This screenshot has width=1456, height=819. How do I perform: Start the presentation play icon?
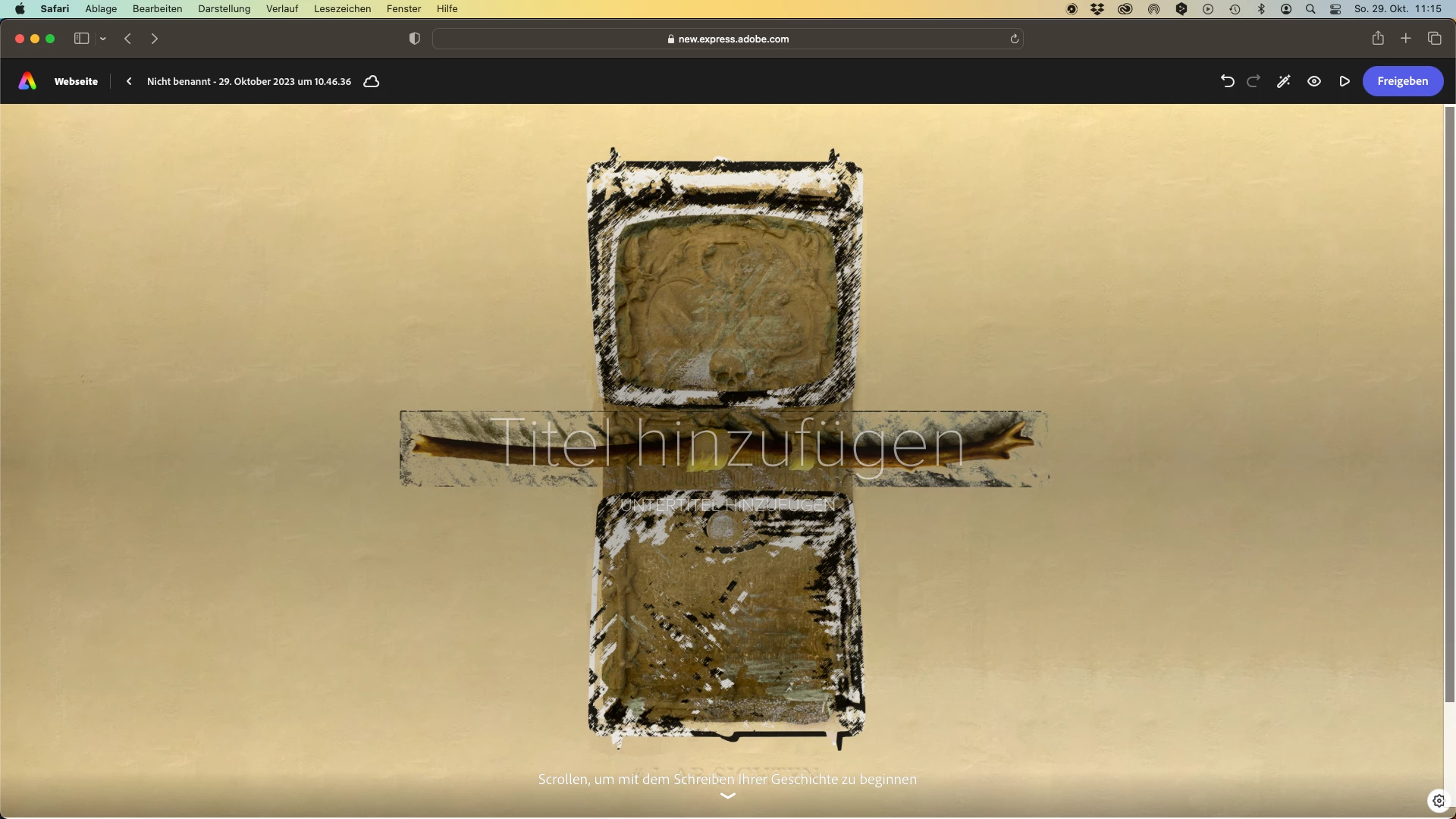(1345, 81)
